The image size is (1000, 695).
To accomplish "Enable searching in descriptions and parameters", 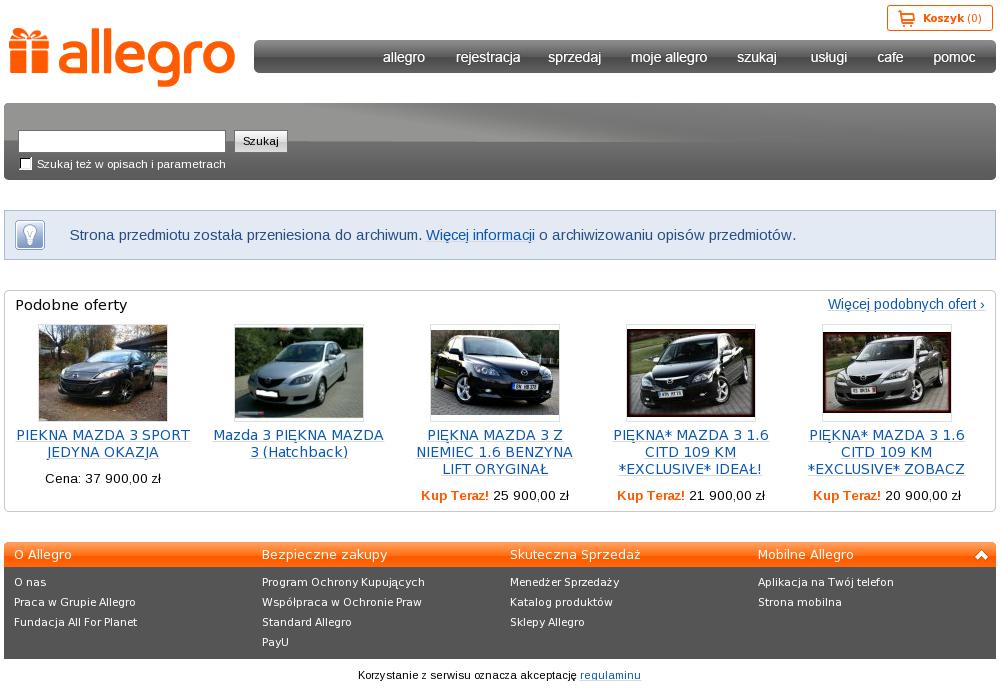I will click(26, 164).
